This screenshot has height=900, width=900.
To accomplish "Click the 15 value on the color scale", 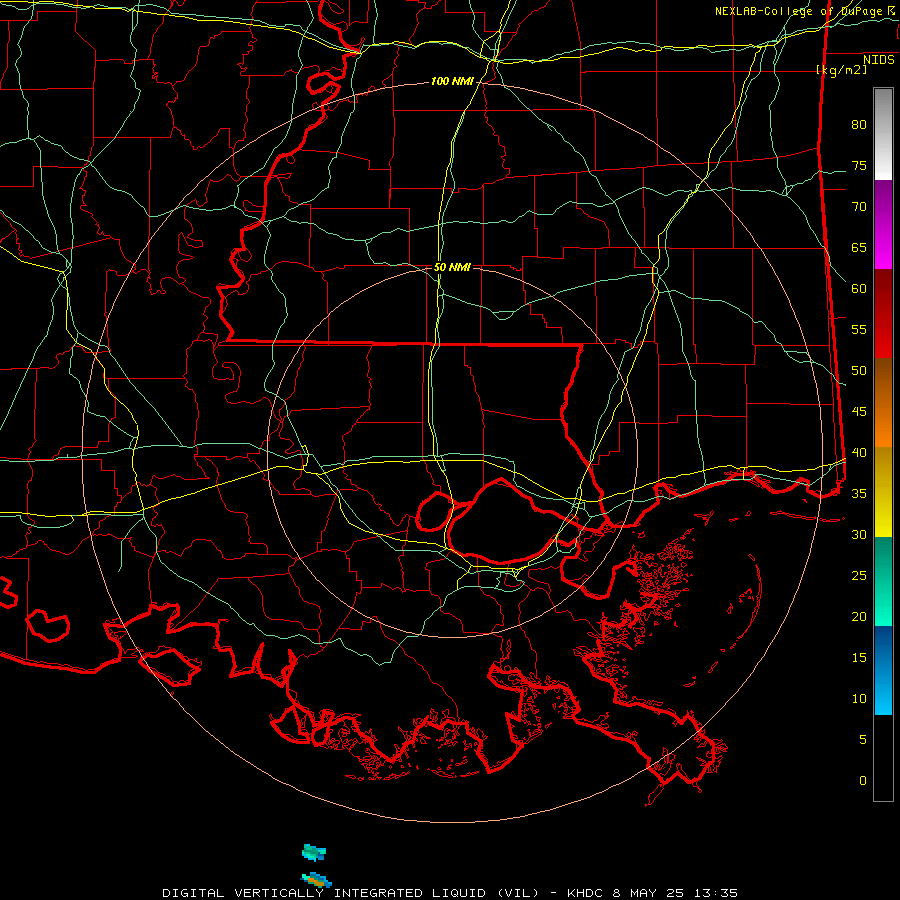I will coord(859,658).
